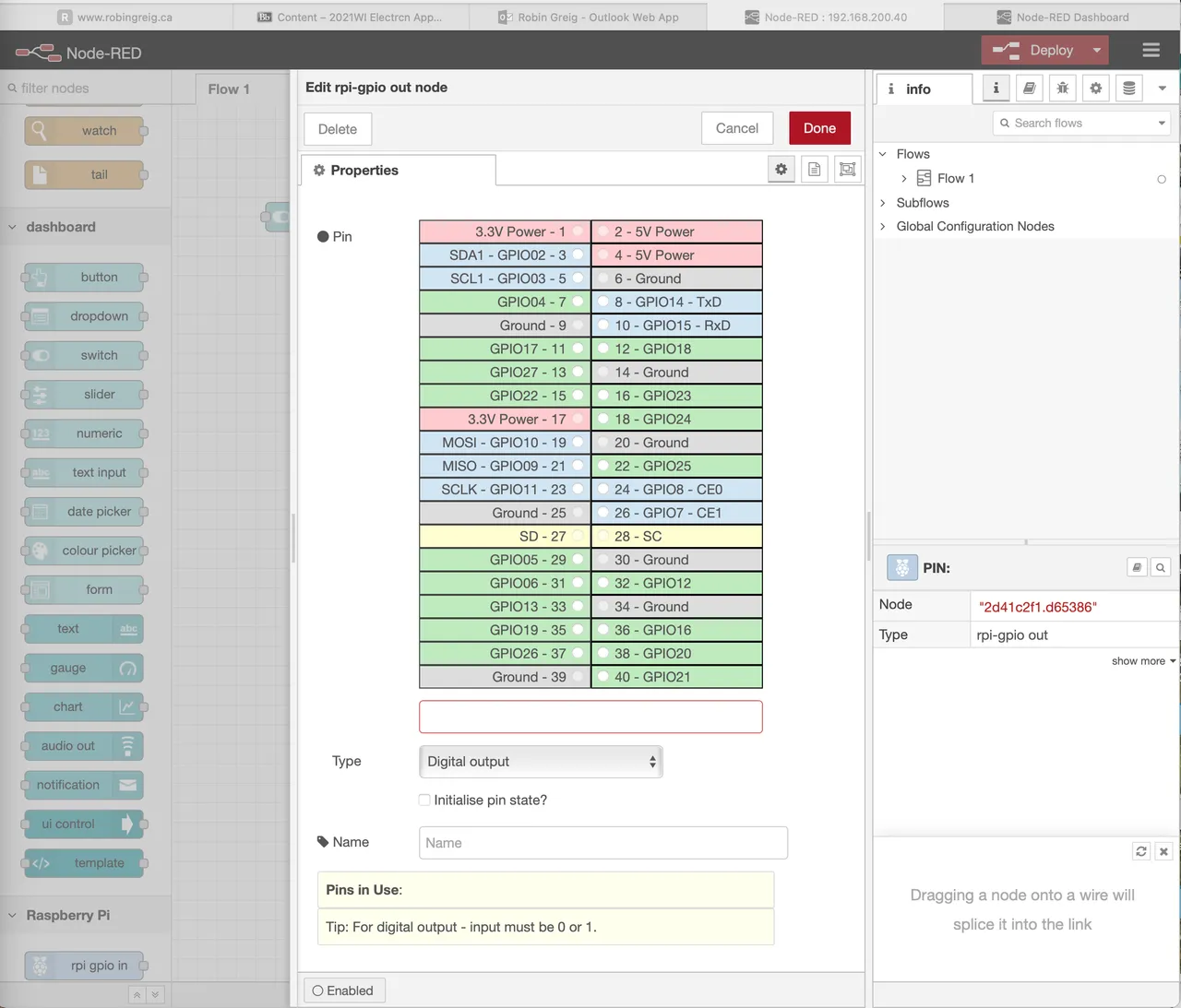Expand all palette categories arrow
1181x1008 pixels.
click(155, 994)
